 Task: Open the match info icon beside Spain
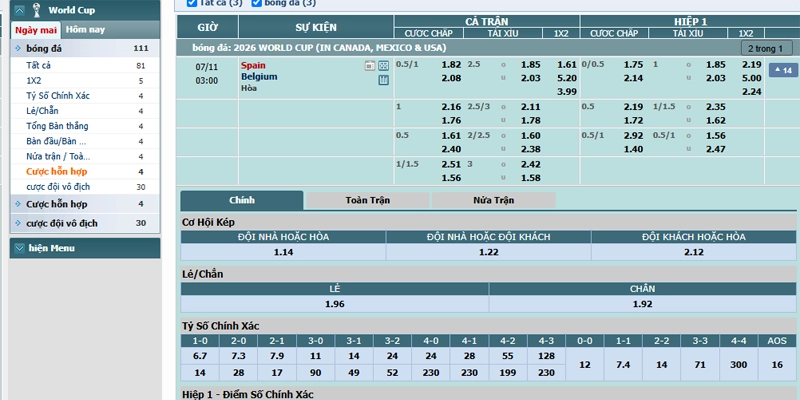[370, 65]
